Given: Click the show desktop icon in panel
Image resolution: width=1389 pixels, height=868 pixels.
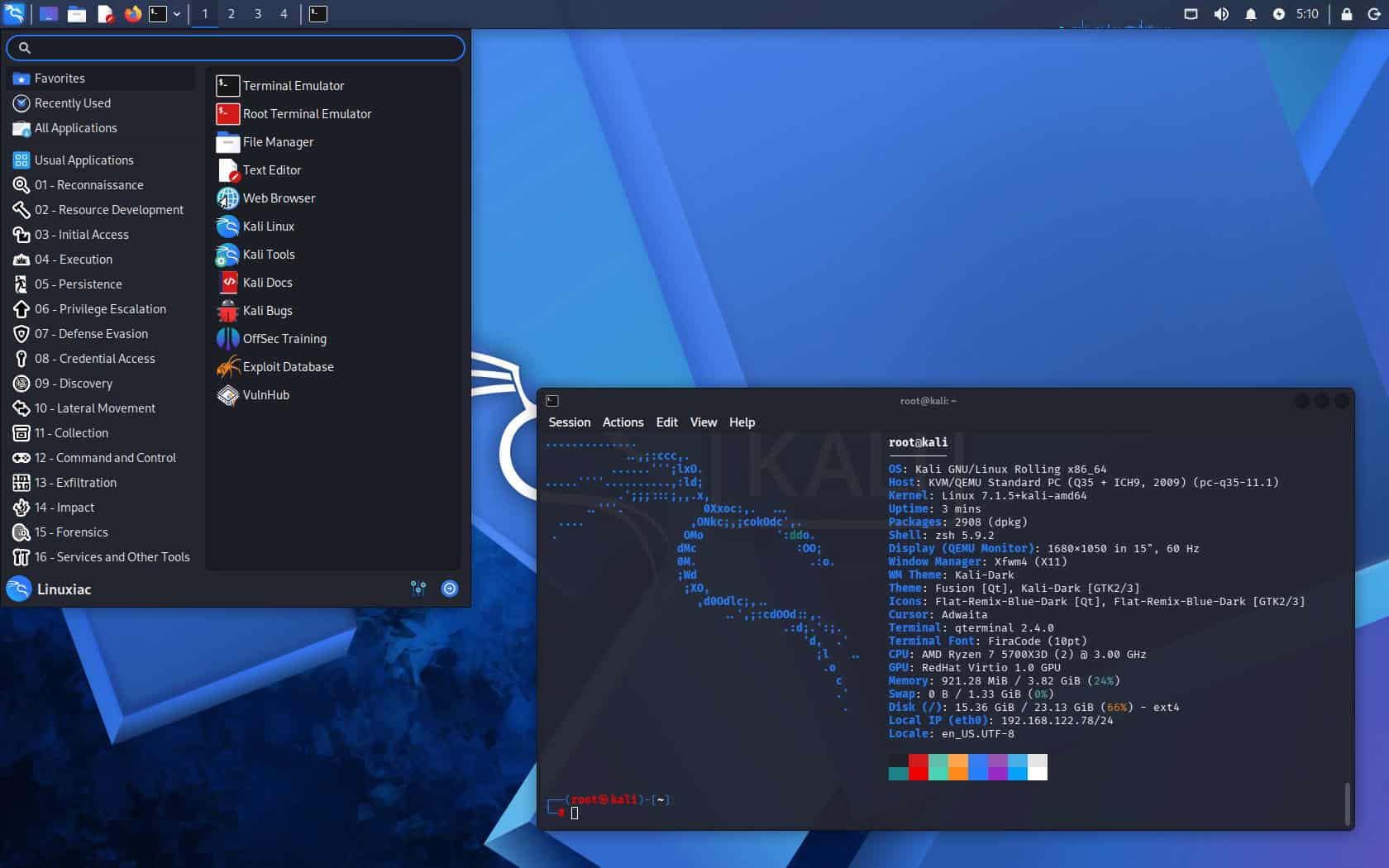Looking at the screenshot, I should pyautogui.click(x=48, y=13).
